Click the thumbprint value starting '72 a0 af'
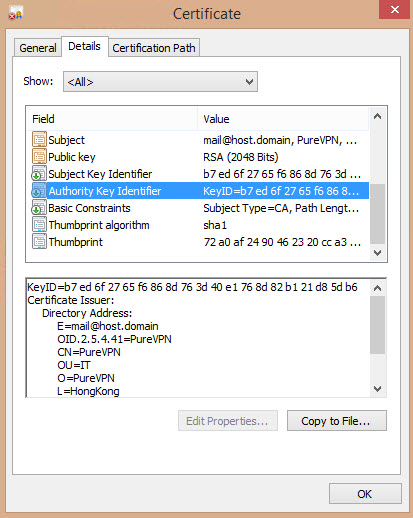 click(x=282, y=242)
